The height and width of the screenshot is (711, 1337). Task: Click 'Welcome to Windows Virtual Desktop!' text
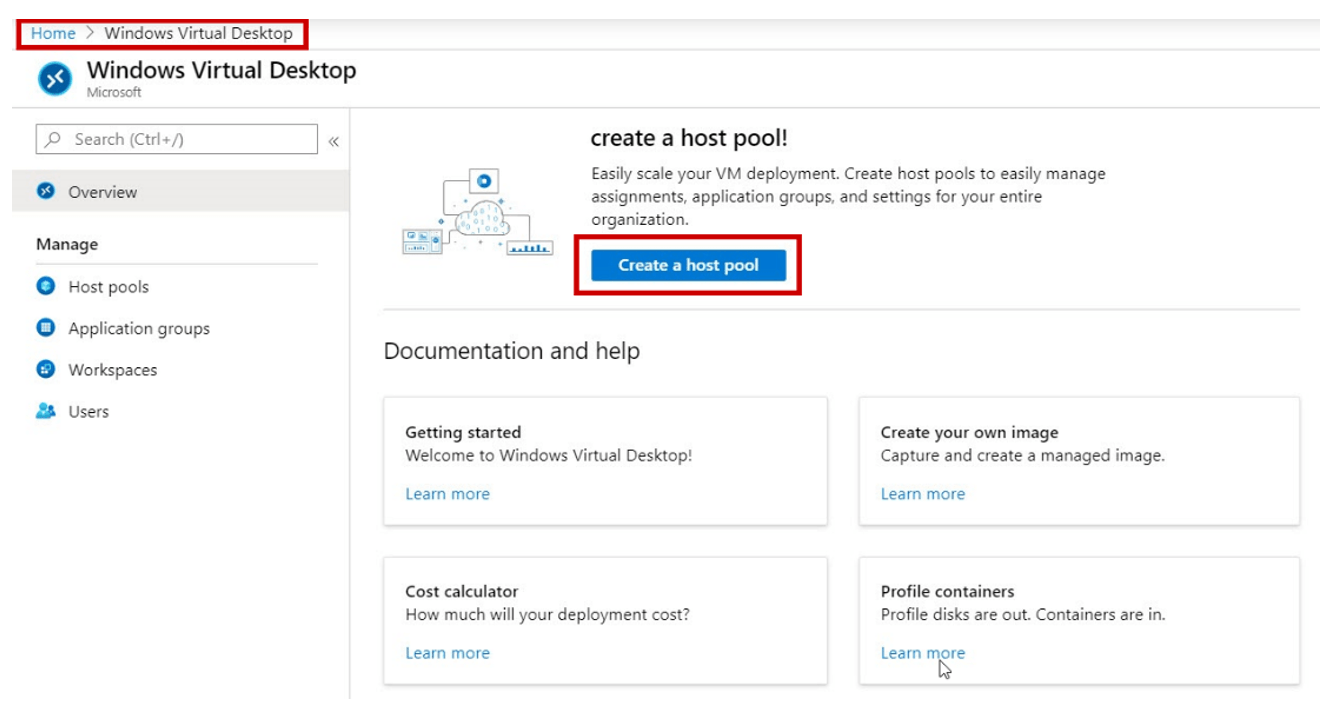coord(548,456)
